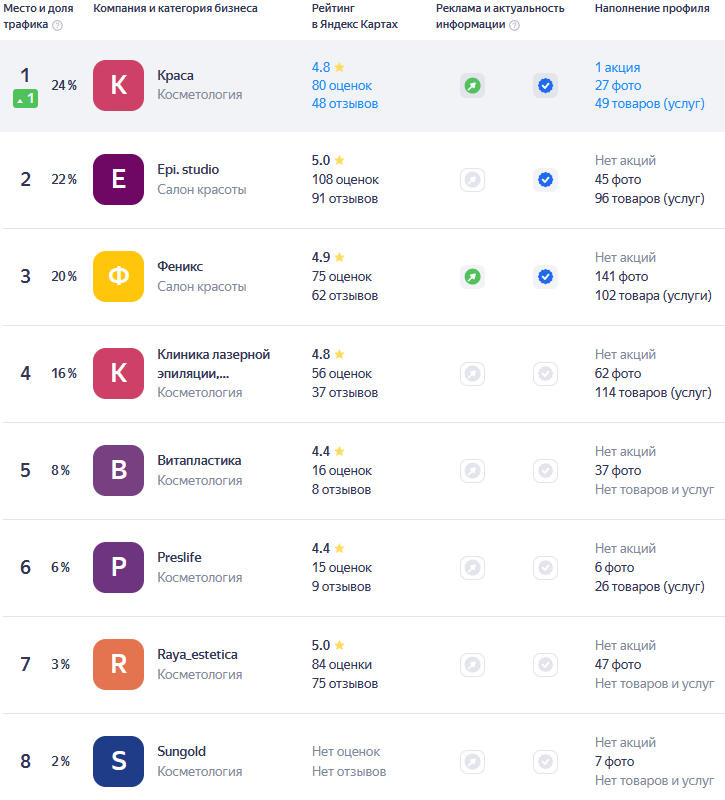The height and width of the screenshot is (800, 725).
Task: Click the Клиника лазерной эпиляции logo
Action: pos(118,373)
